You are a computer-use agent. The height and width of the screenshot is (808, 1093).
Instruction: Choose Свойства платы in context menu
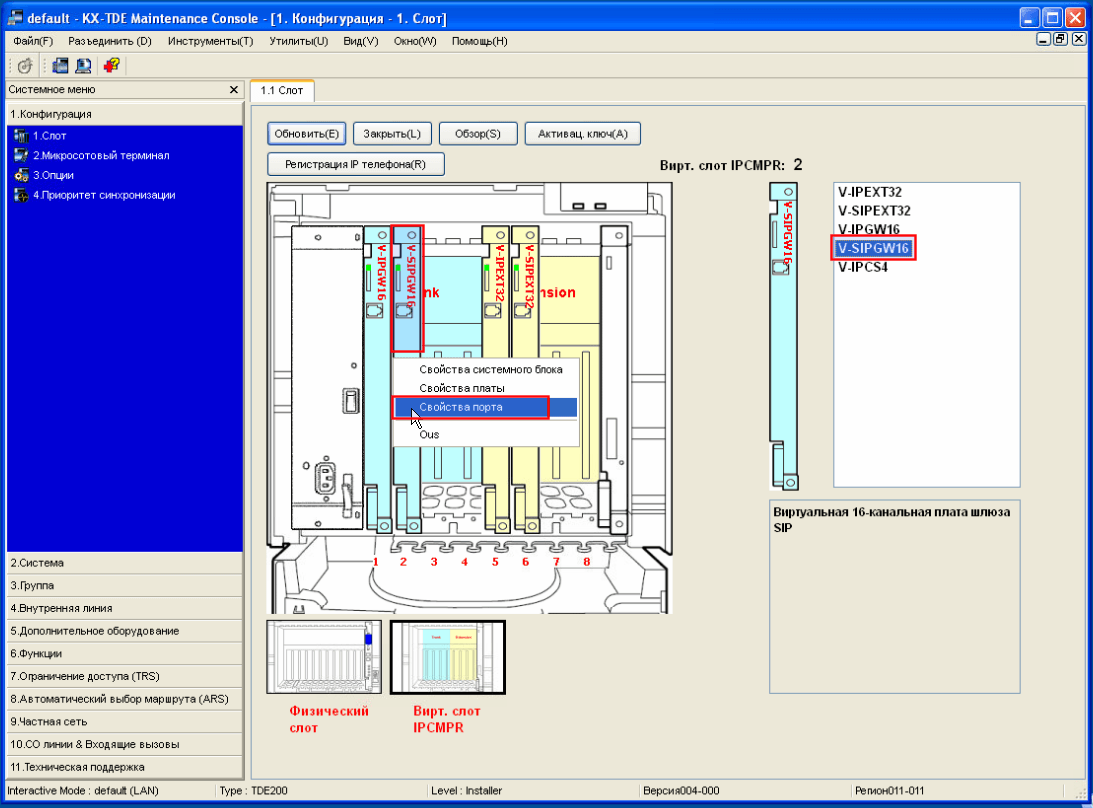486,388
